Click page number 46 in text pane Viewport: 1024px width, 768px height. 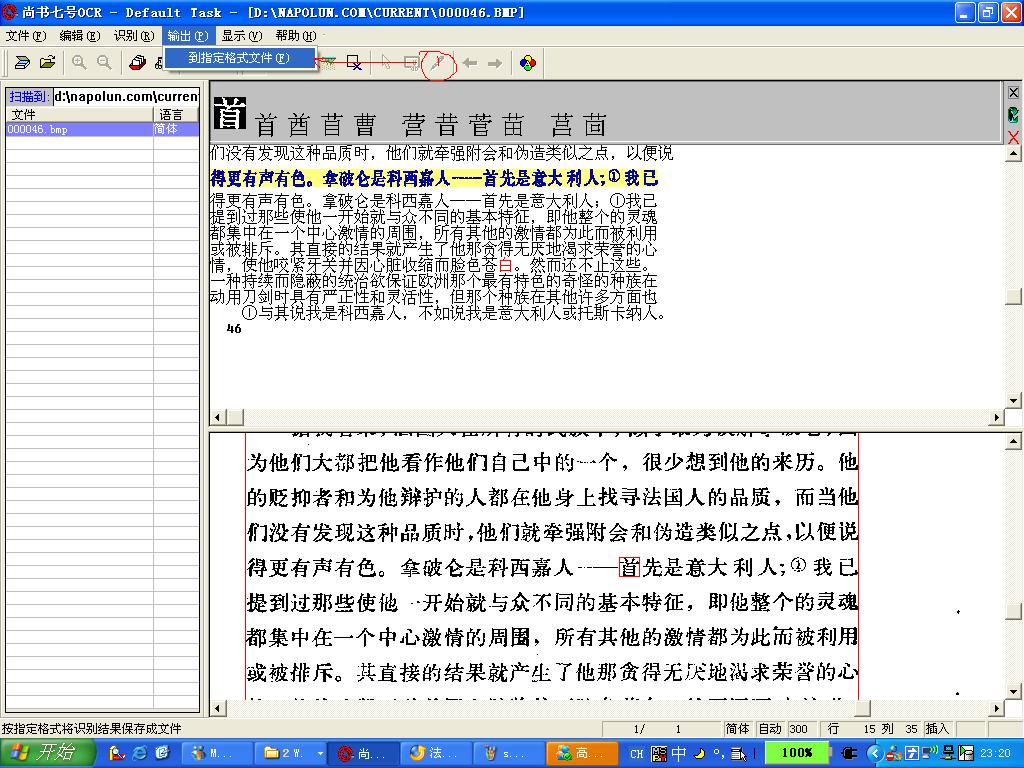[x=234, y=328]
